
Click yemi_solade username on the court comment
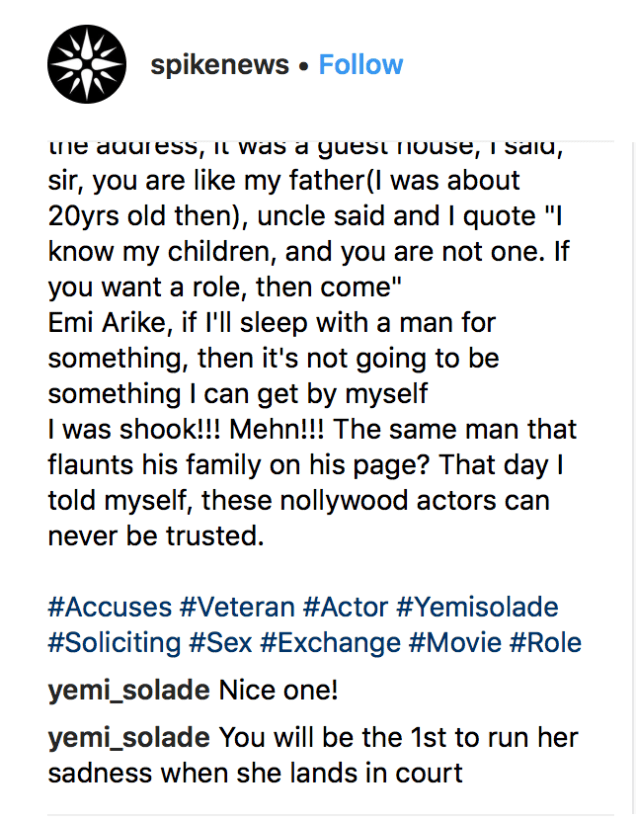click(129, 739)
